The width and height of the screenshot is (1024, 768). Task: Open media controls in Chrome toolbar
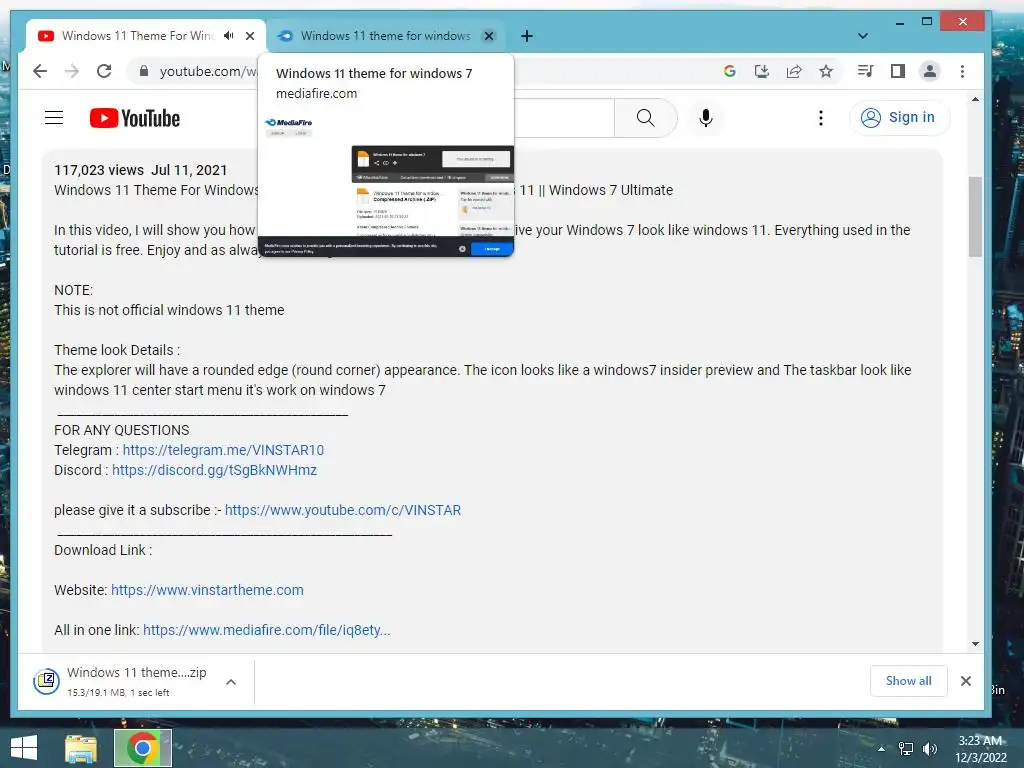(x=865, y=71)
